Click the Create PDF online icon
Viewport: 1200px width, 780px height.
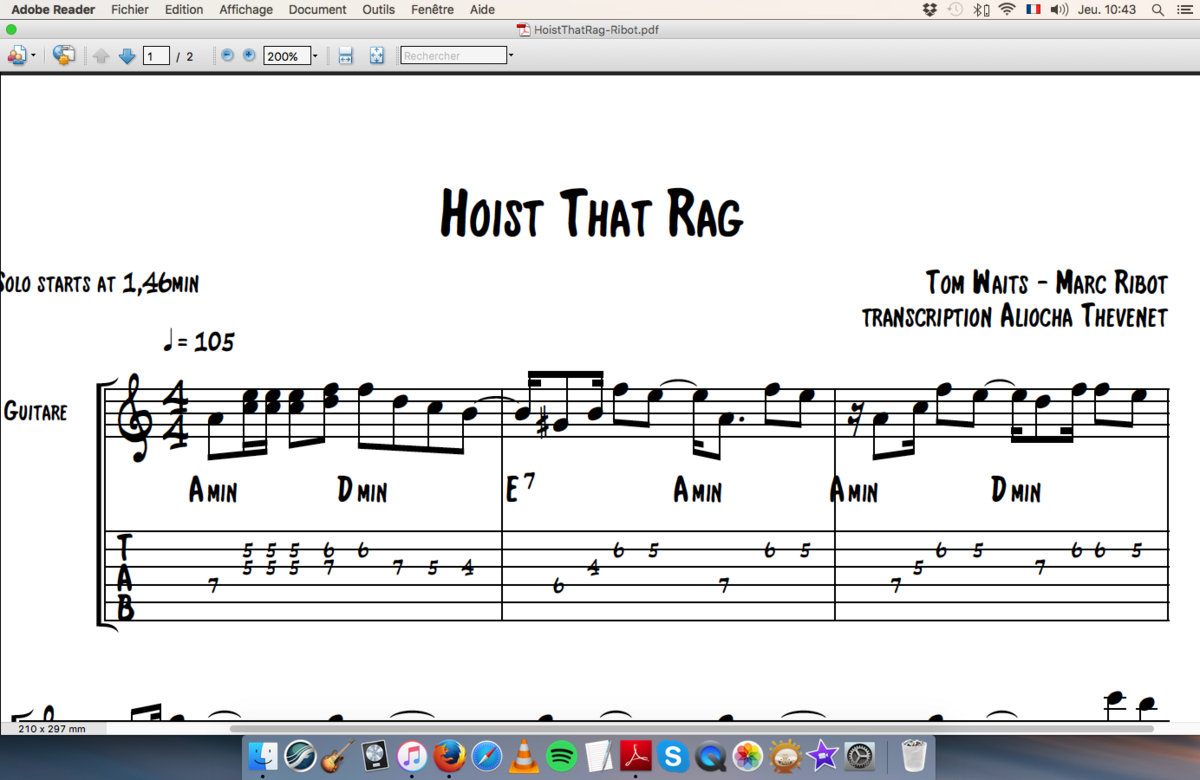[62, 56]
